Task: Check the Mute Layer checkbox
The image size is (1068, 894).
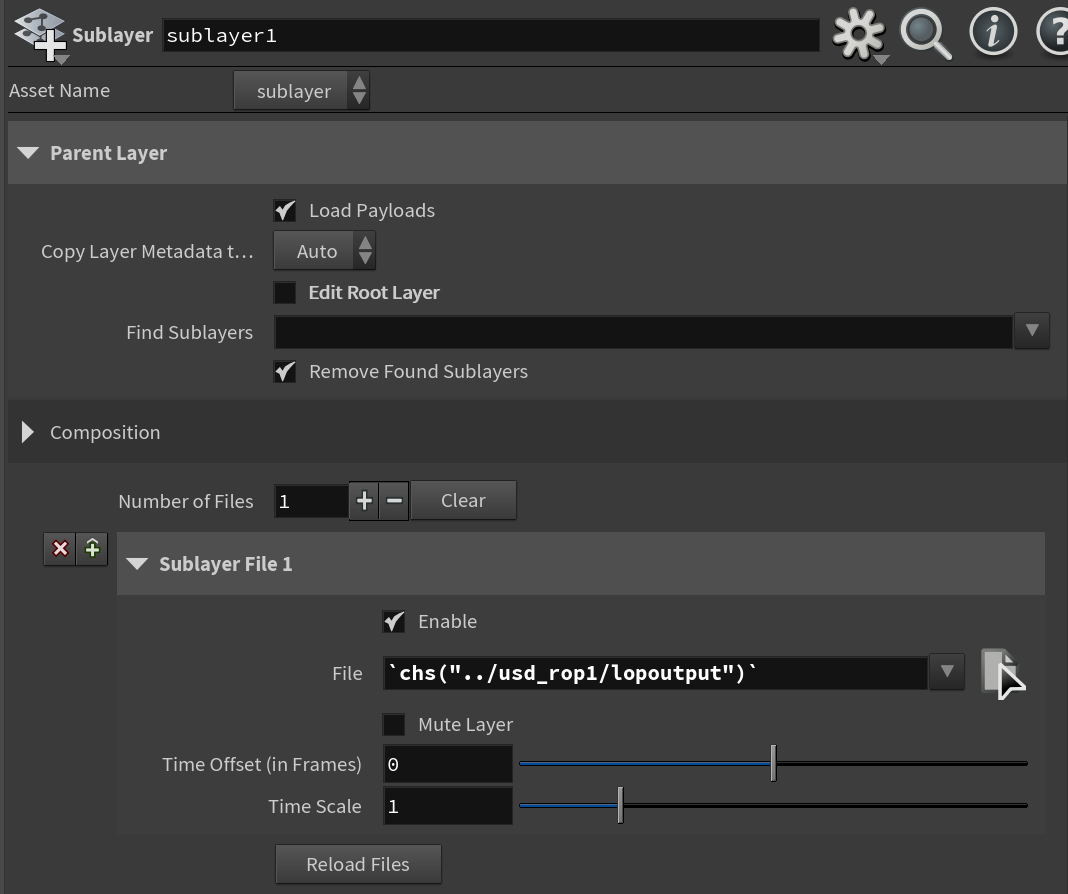Action: [x=394, y=724]
